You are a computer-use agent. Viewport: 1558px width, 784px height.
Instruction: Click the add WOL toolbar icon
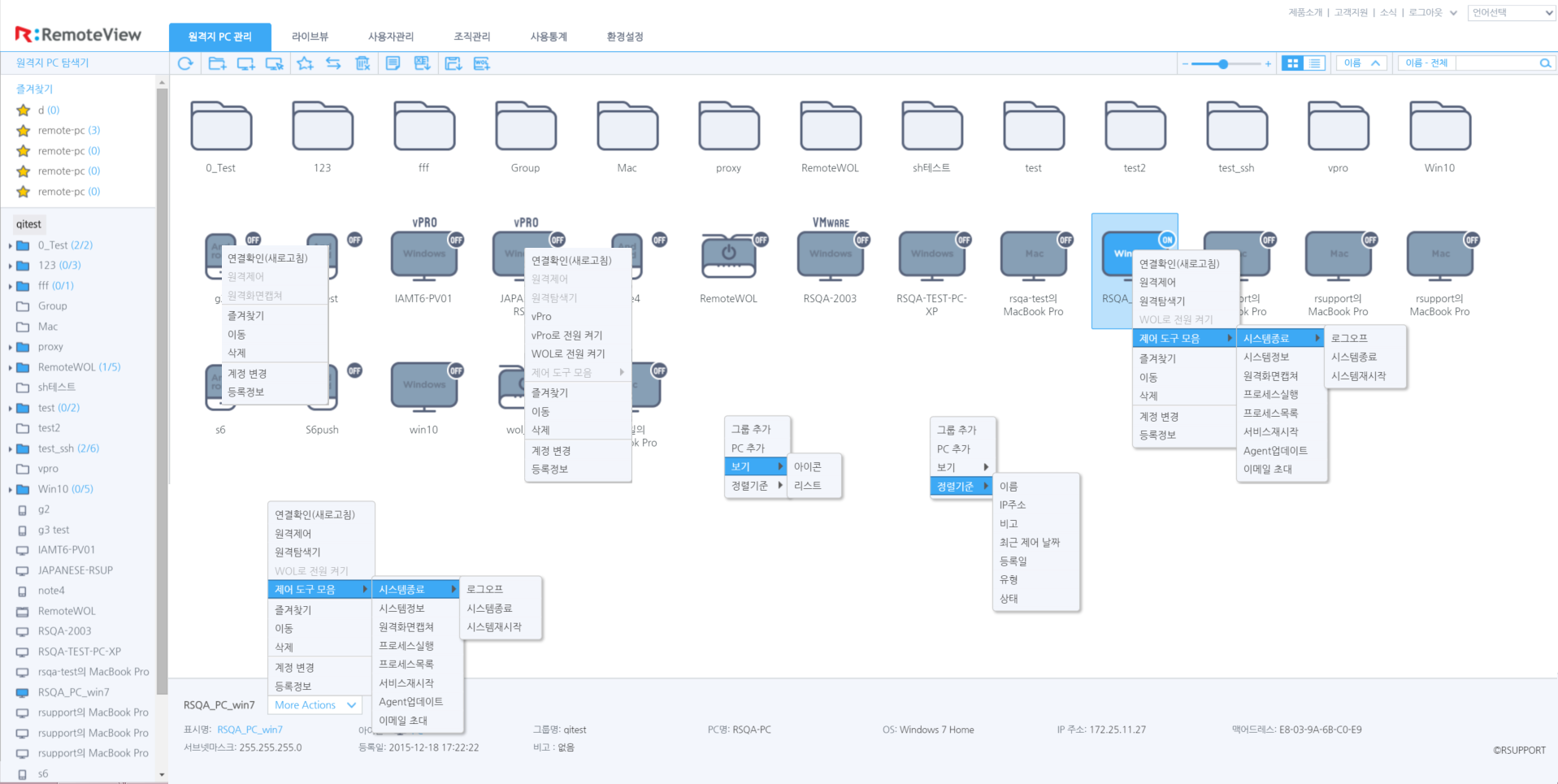[482, 63]
